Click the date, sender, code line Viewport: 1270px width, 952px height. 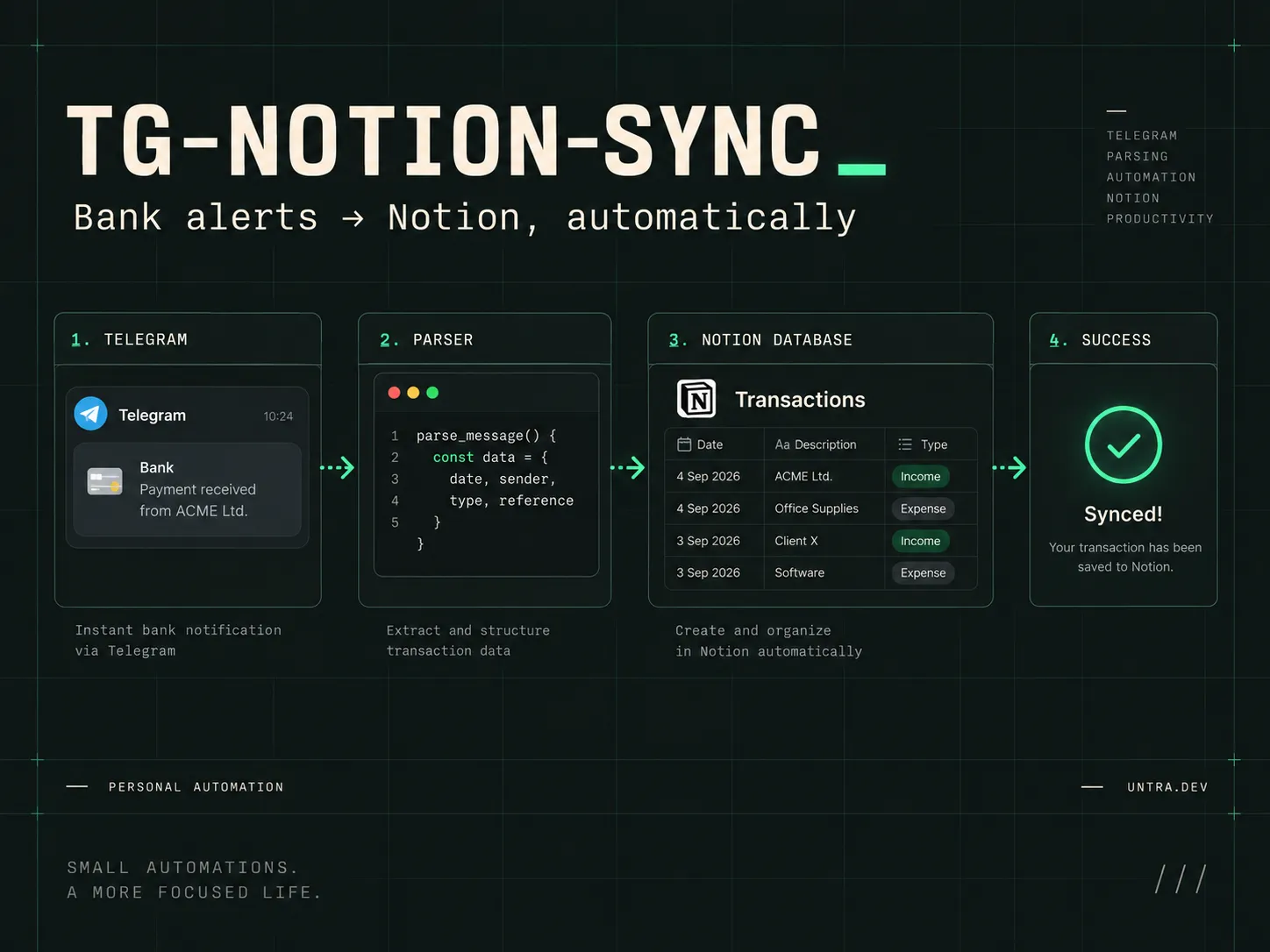point(503,479)
